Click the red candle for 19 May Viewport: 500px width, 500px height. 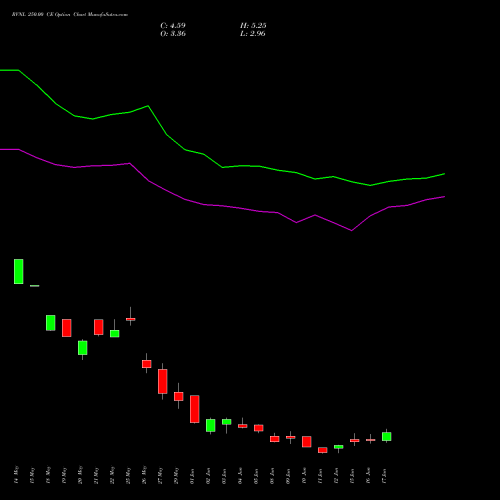tap(67, 328)
